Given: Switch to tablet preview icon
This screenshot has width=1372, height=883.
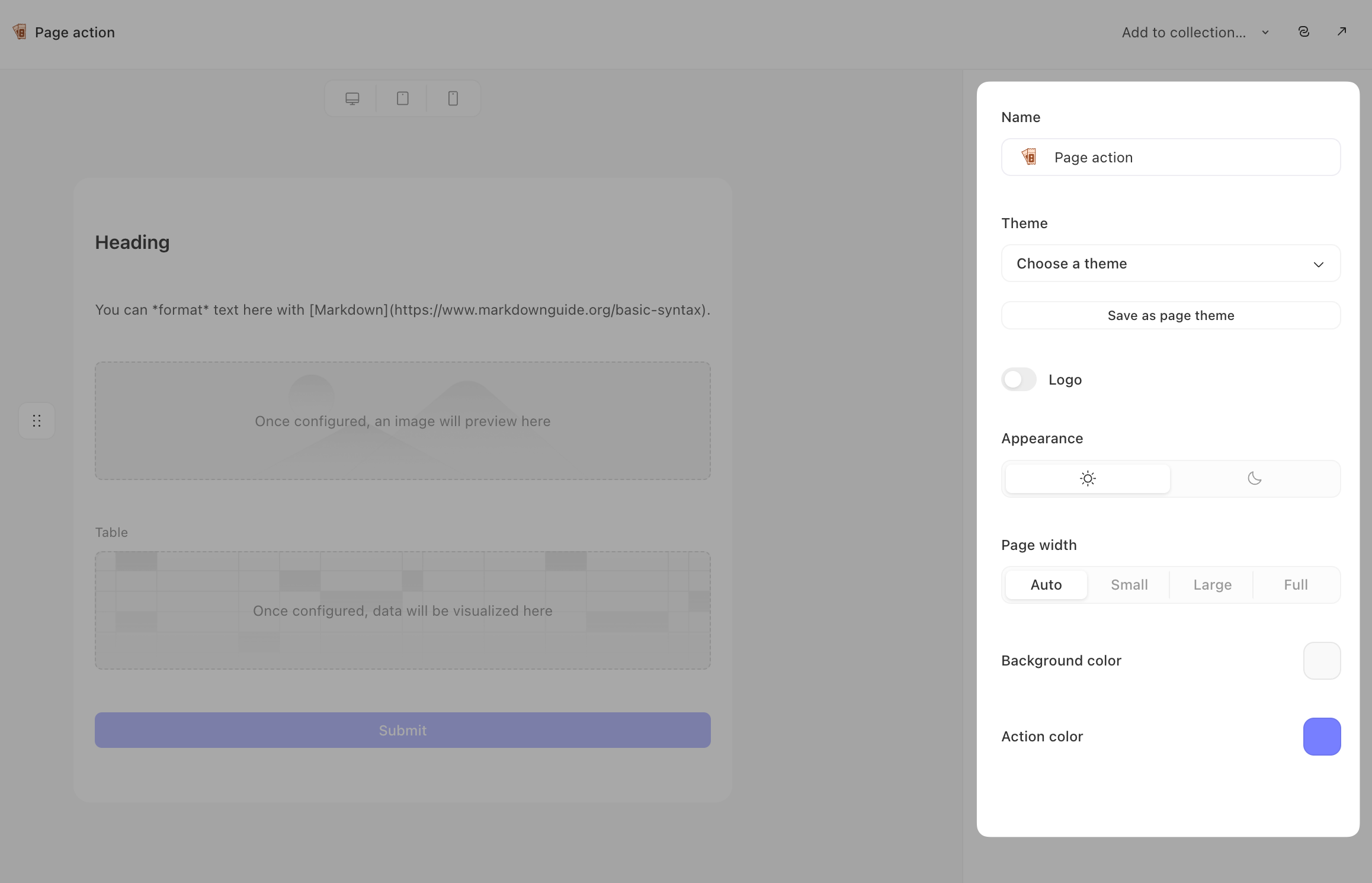Looking at the screenshot, I should pyautogui.click(x=403, y=98).
